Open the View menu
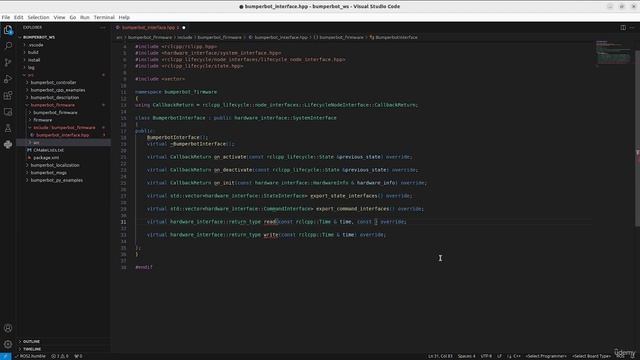 [x=59, y=17]
